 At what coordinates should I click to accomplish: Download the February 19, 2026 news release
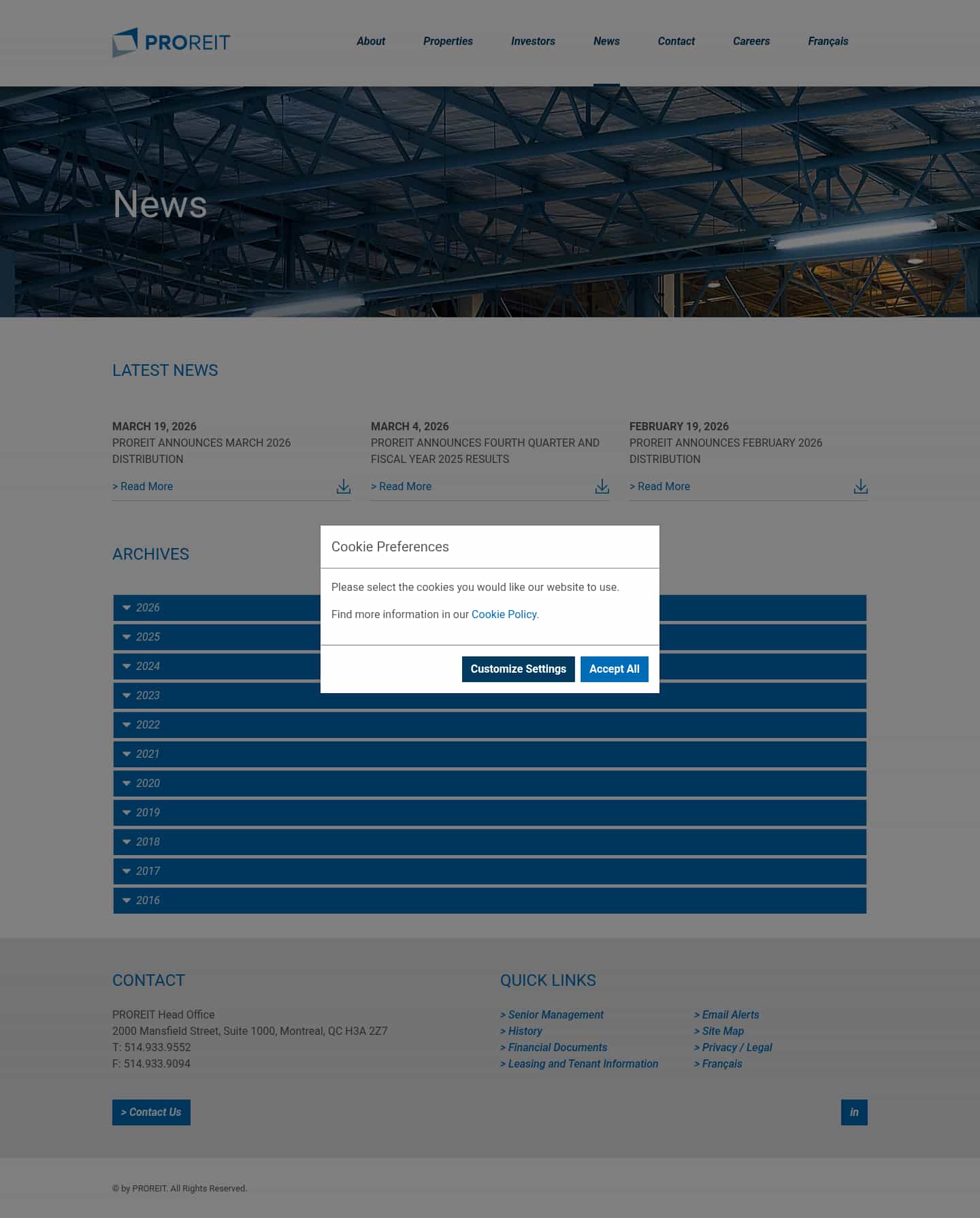click(861, 487)
